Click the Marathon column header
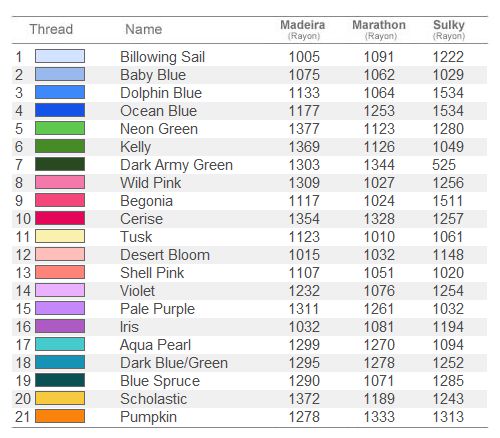Viewport: 500px width, 438px height. (379, 30)
